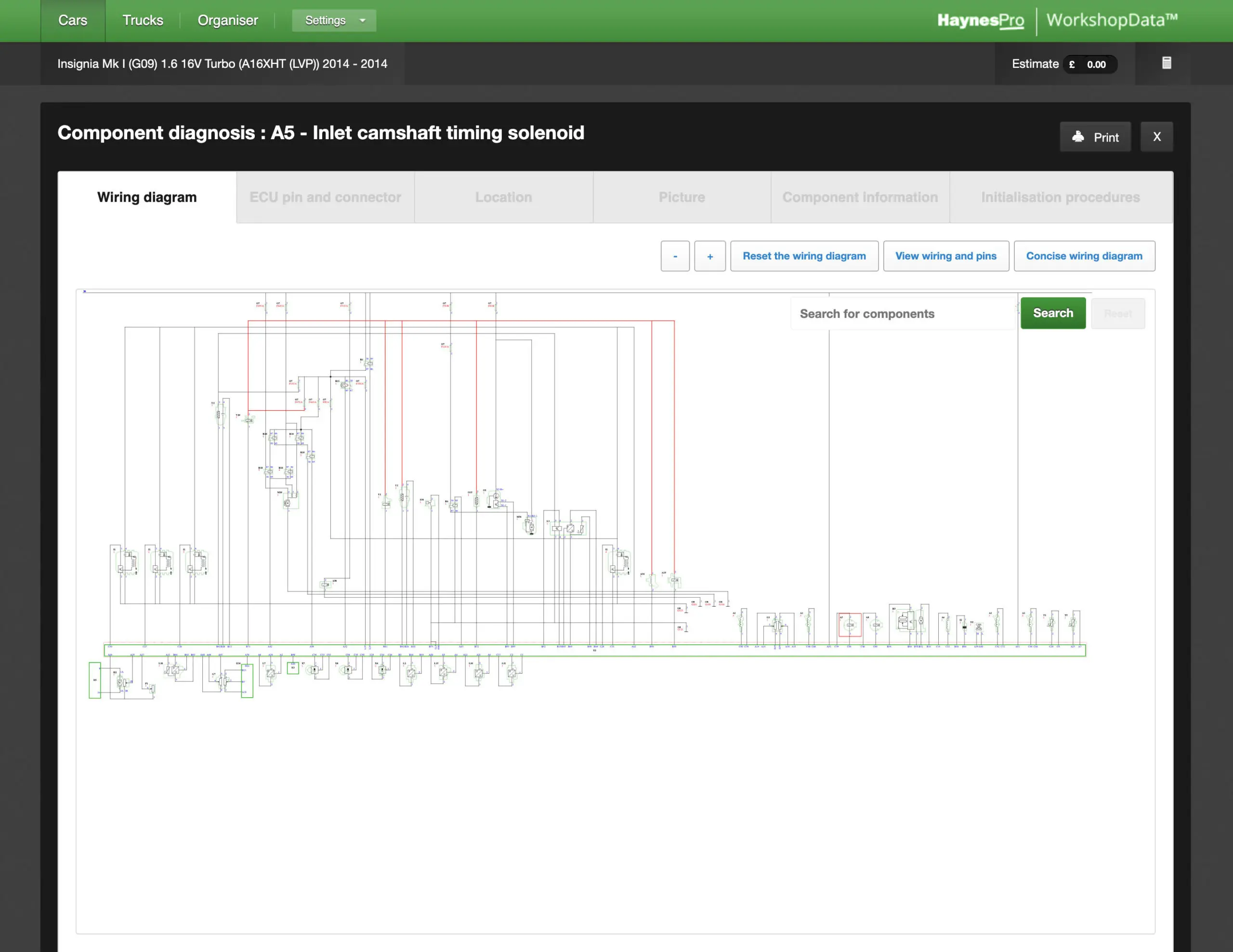Screen dimensions: 1233x952
Task: Open the Picture tab
Action: click(682, 197)
